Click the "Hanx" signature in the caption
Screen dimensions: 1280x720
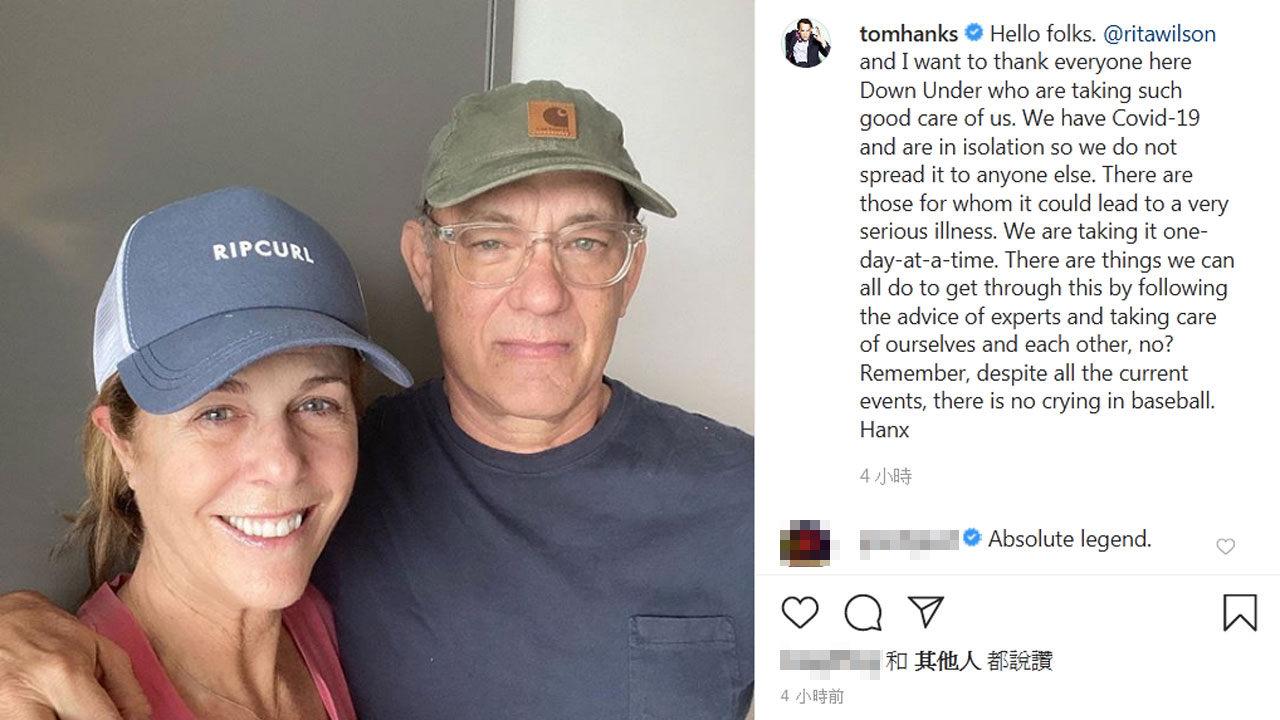point(884,430)
